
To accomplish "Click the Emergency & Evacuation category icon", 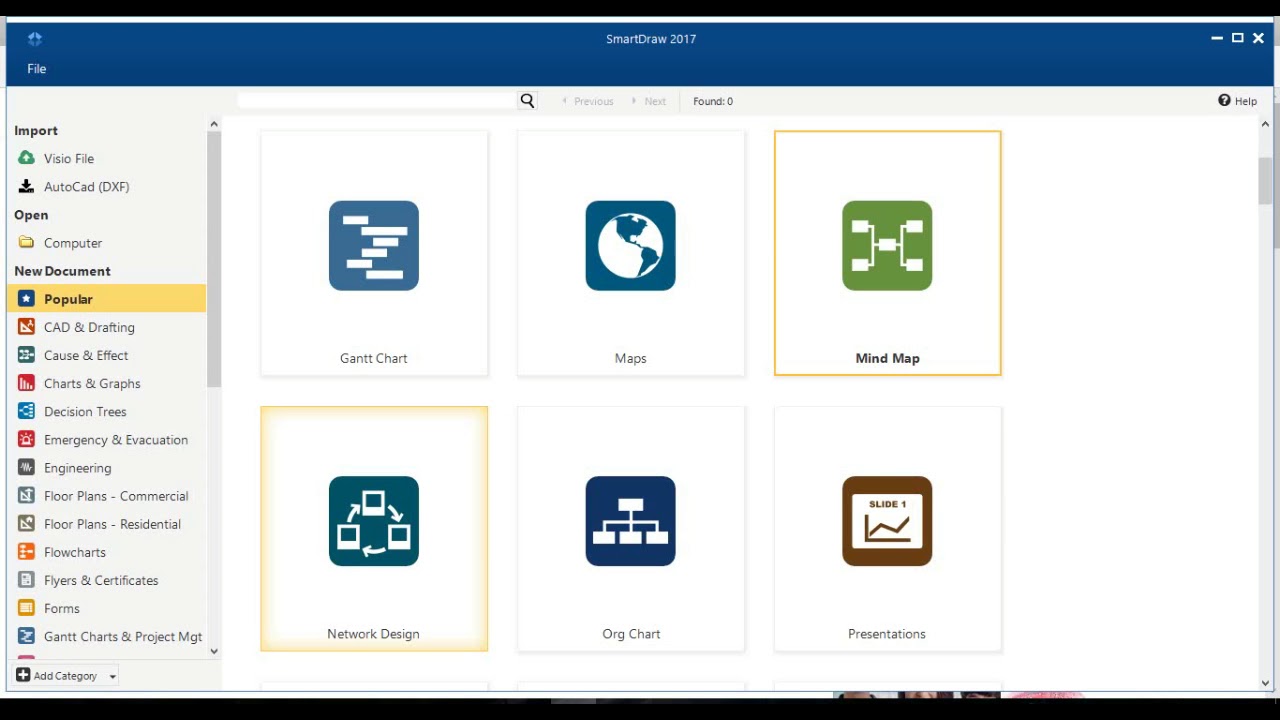I will [26, 439].
